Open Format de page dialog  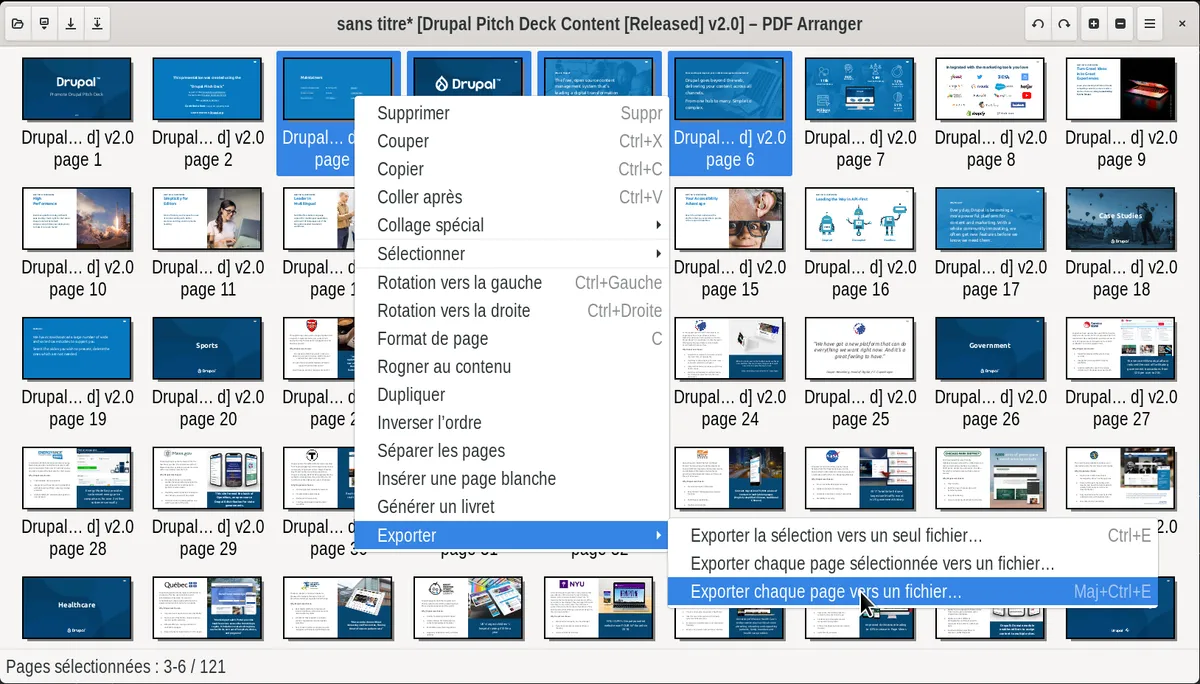tap(512, 338)
